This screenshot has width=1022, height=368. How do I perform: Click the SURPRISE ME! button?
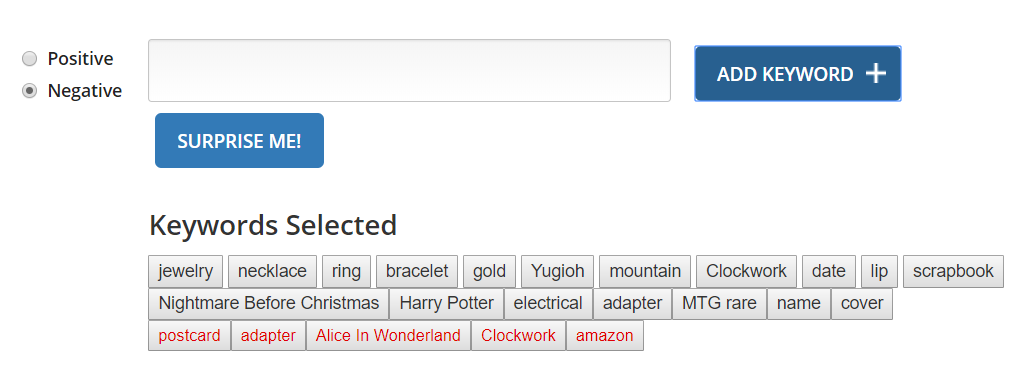pyautogui.click(x=239, y=141)
